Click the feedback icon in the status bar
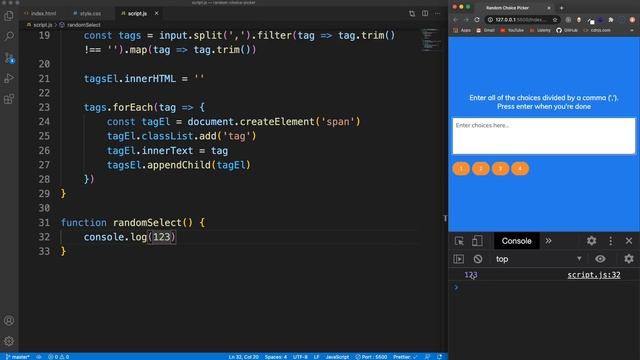 coord(427,357)
